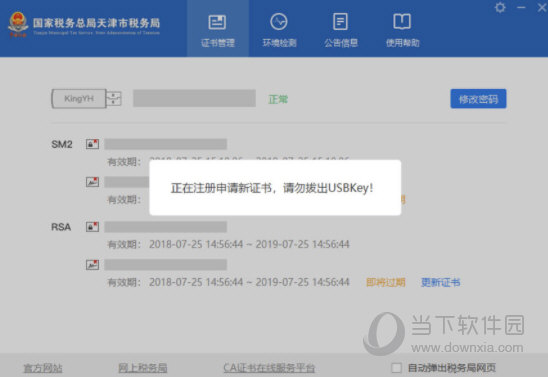Switch to 环境检测 tab
The image size is (548, 377).
pos(279,30)
